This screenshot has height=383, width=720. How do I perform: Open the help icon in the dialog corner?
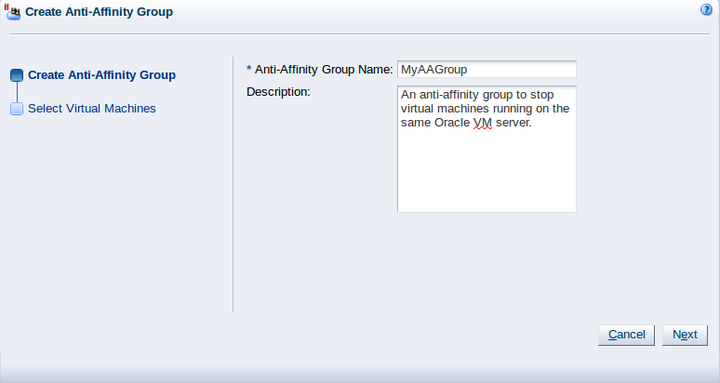706,10
